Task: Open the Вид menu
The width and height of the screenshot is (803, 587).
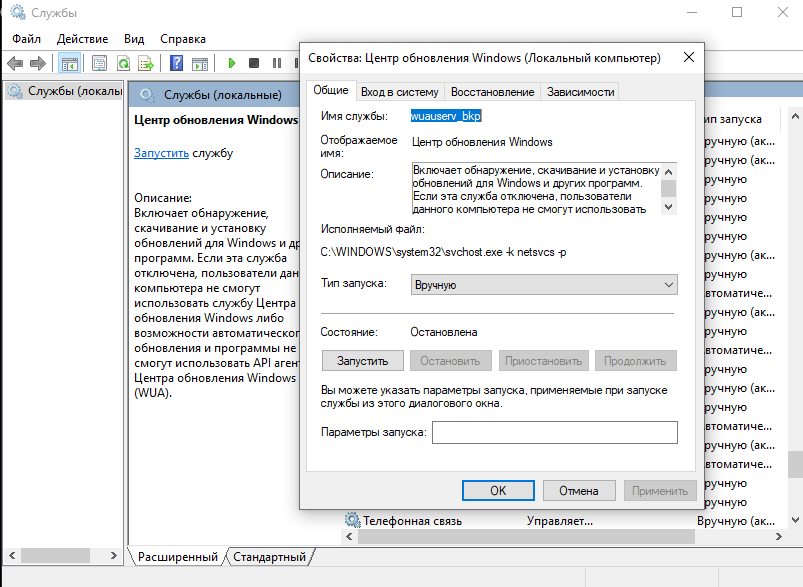Action: point(134,39)
